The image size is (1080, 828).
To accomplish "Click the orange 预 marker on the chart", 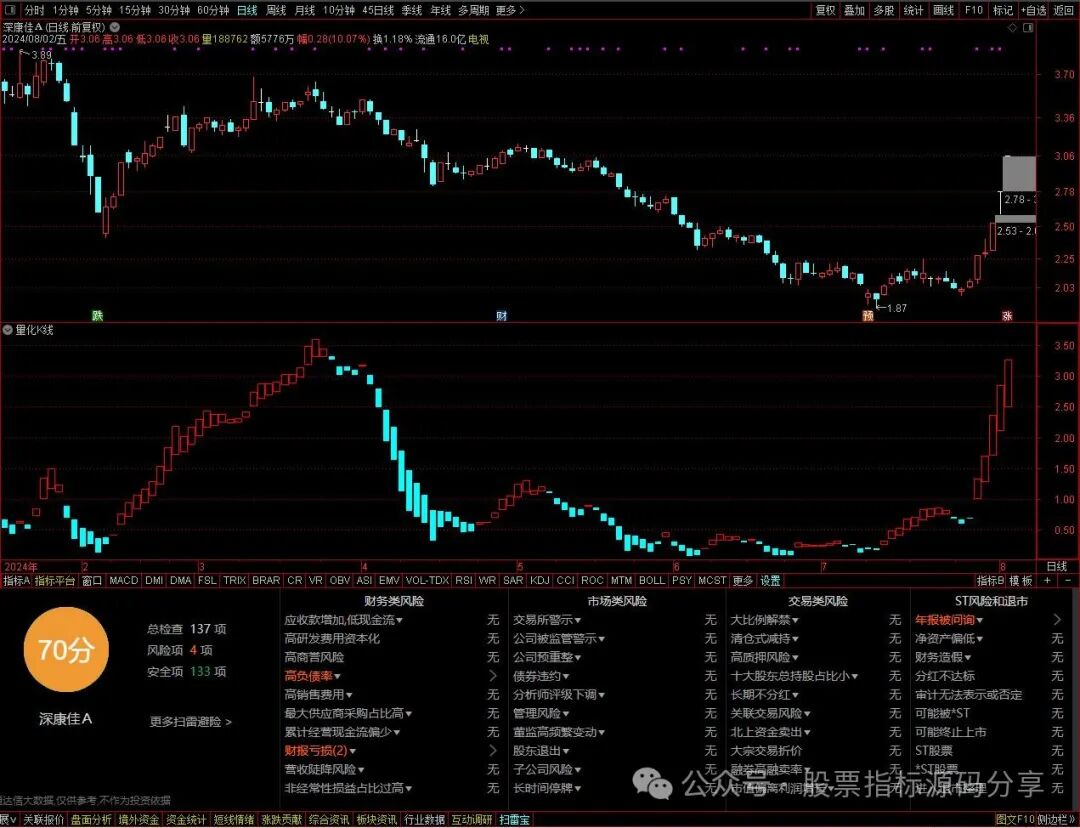I will tap(868, 315).
